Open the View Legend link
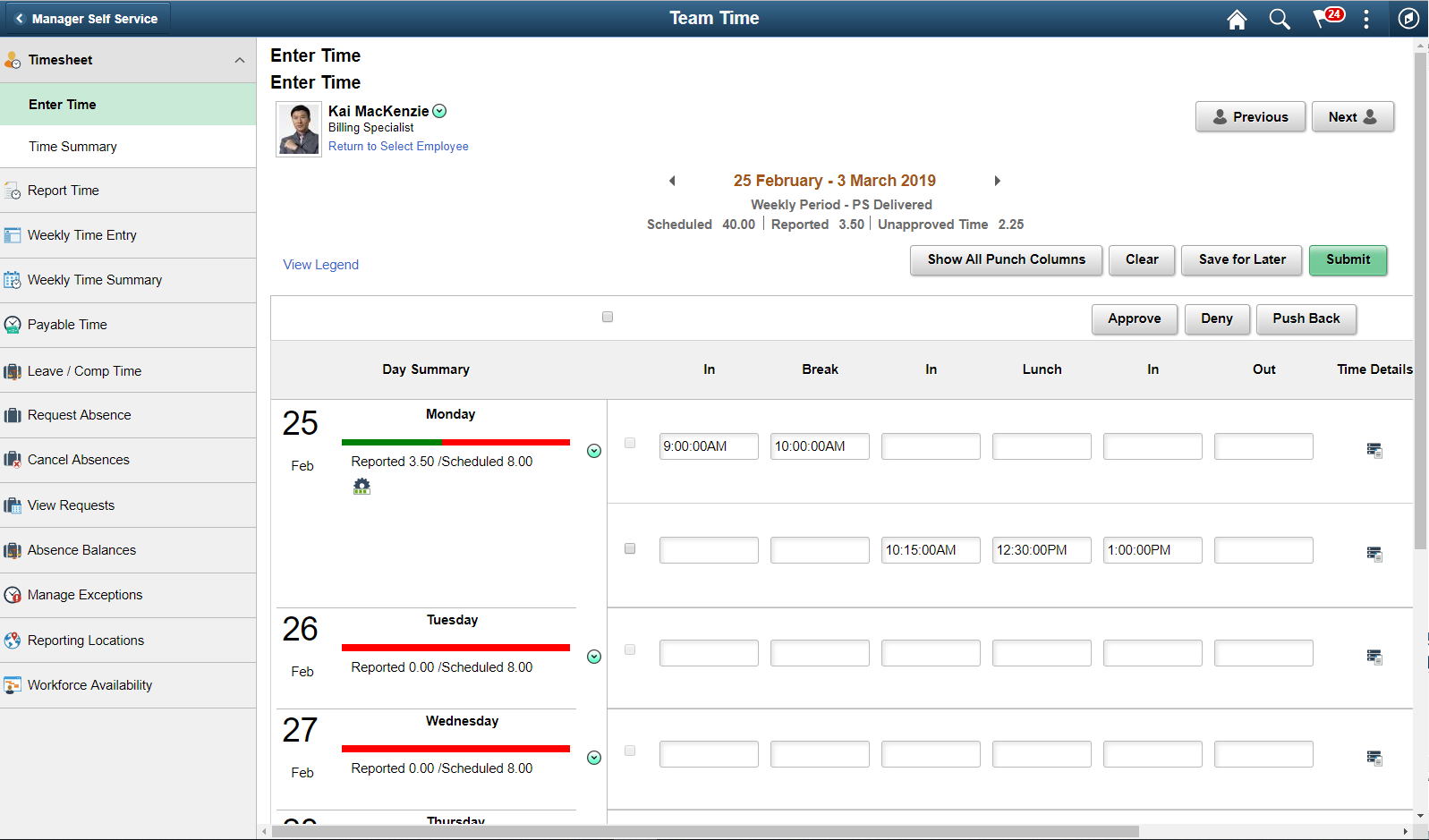This screenshot has height=840, width=1429. pyautogui.click(x=320, y=265)
